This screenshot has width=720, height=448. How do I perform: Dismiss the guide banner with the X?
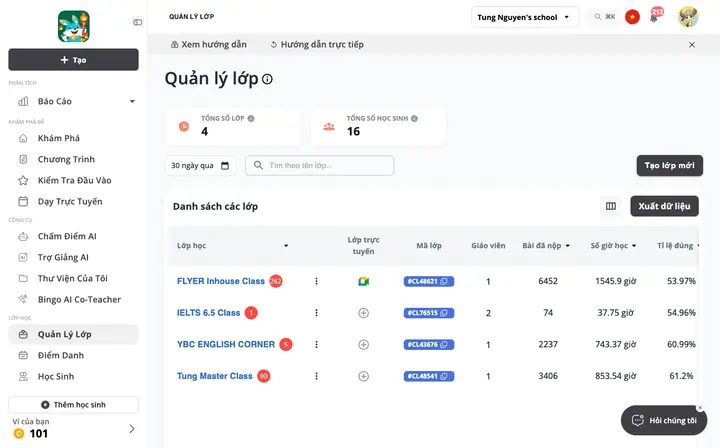click(x=692, y=45)
